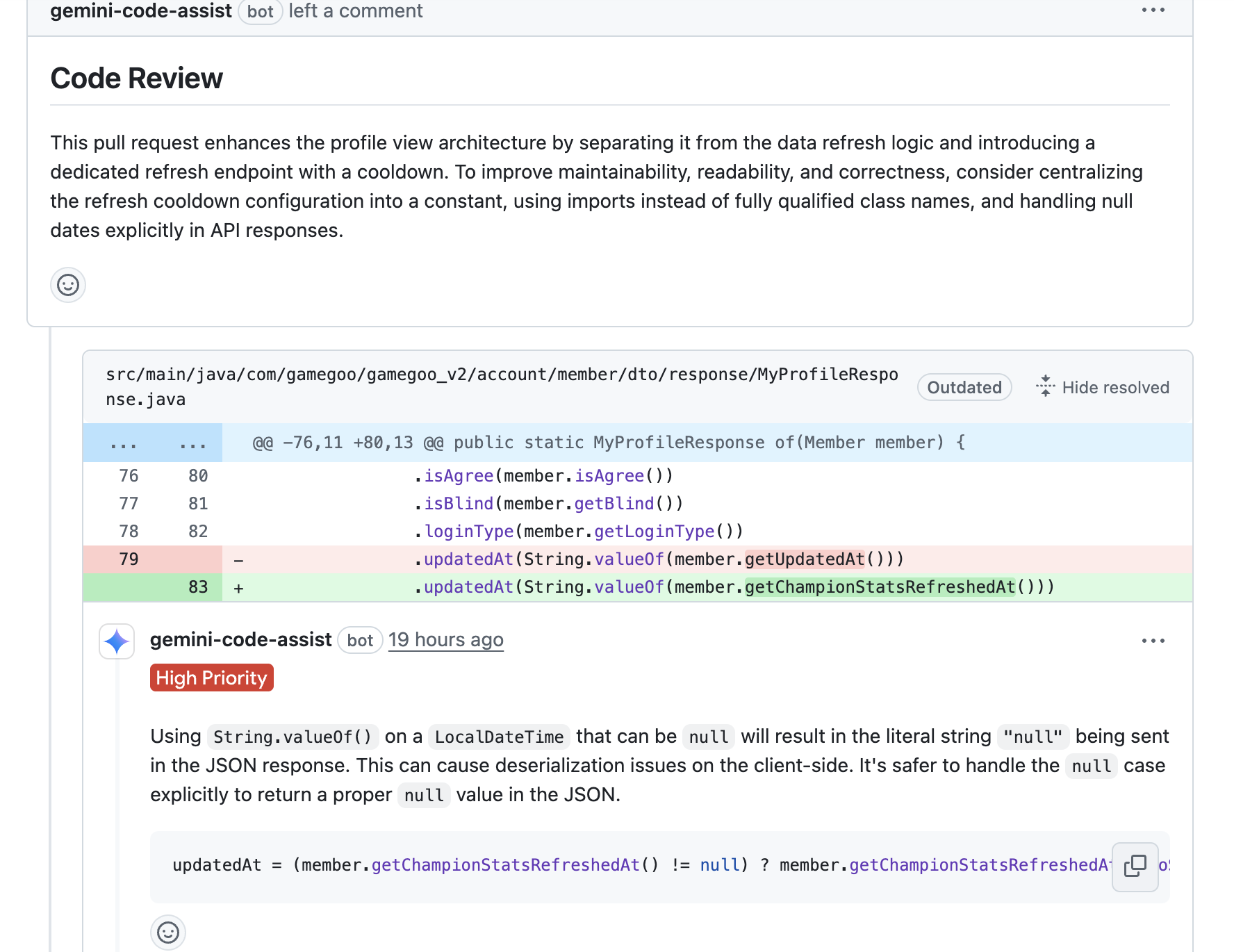
Task: Click the High Priority badge
Action: tap(212, 678)
